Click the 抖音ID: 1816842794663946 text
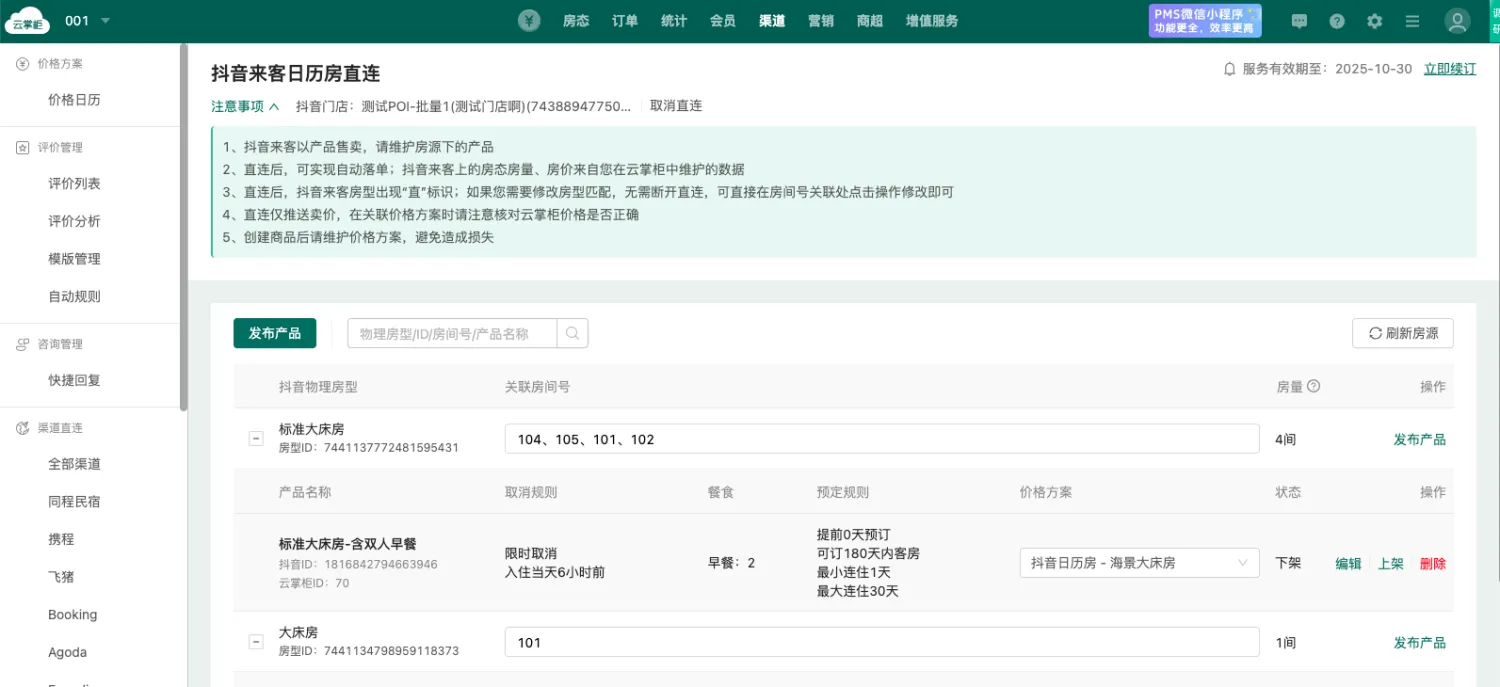This screenshot has height=687, width=1500. click(x=358, y=564)
